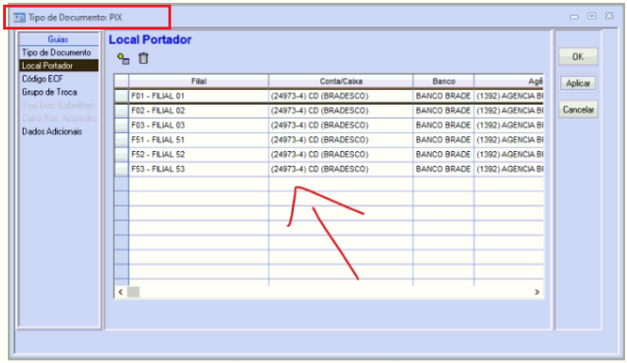Click Conta/Caixa cell in F52 row
Viewport: 627px width, 363px height.
click(x=341, y=154)
